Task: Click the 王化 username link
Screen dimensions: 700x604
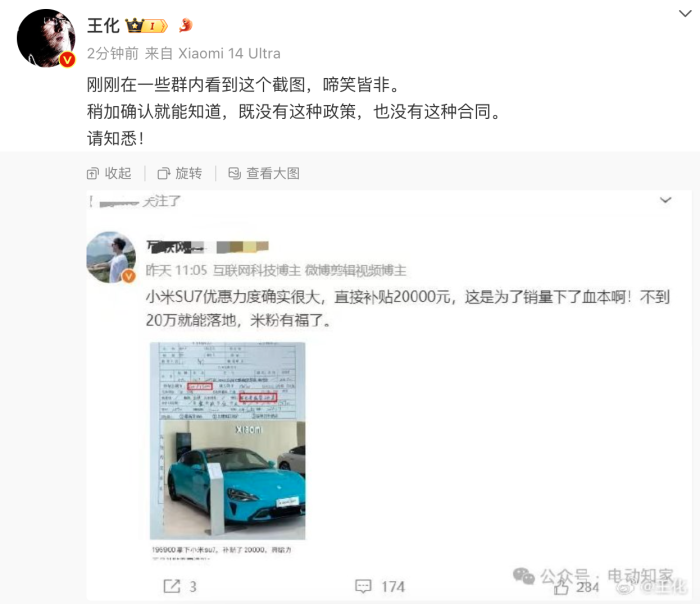Action: [x=103, y=25]
